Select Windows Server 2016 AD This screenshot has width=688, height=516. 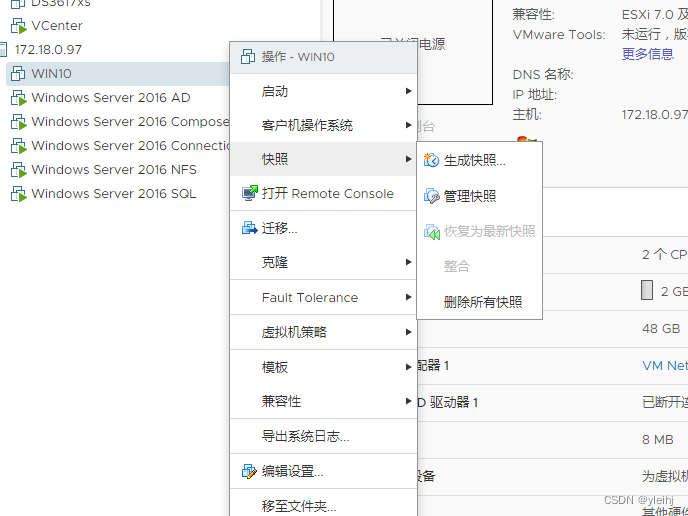click(111, 98)
